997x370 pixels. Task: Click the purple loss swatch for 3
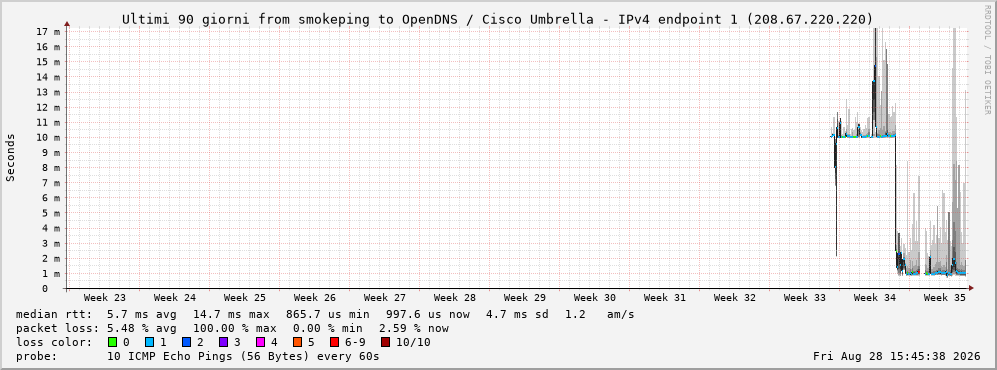coord(224,343)
